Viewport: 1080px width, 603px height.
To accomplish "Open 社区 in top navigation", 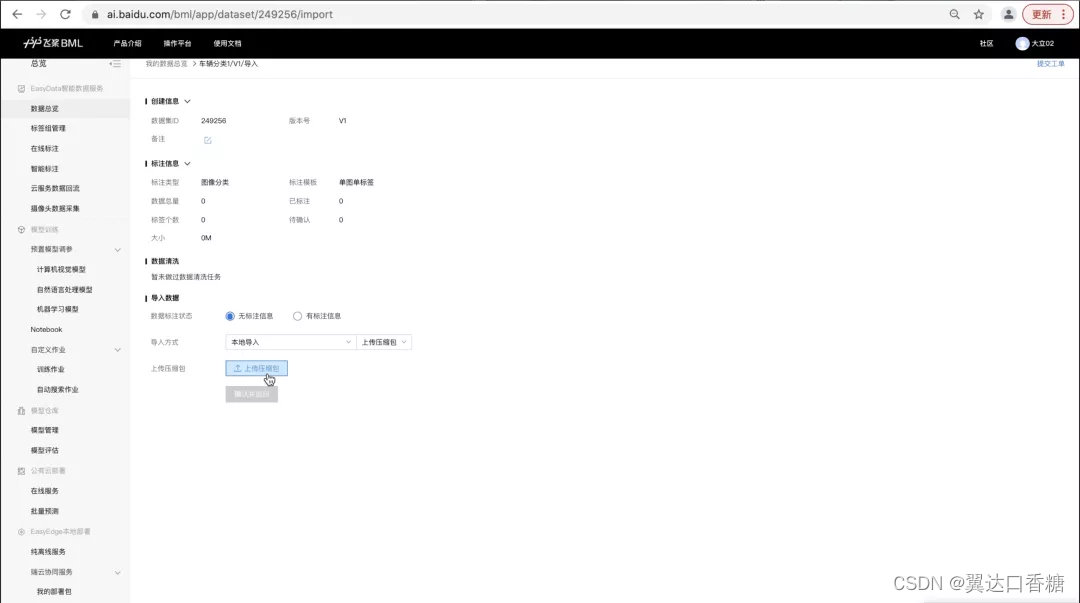I will tap(986, 43).
